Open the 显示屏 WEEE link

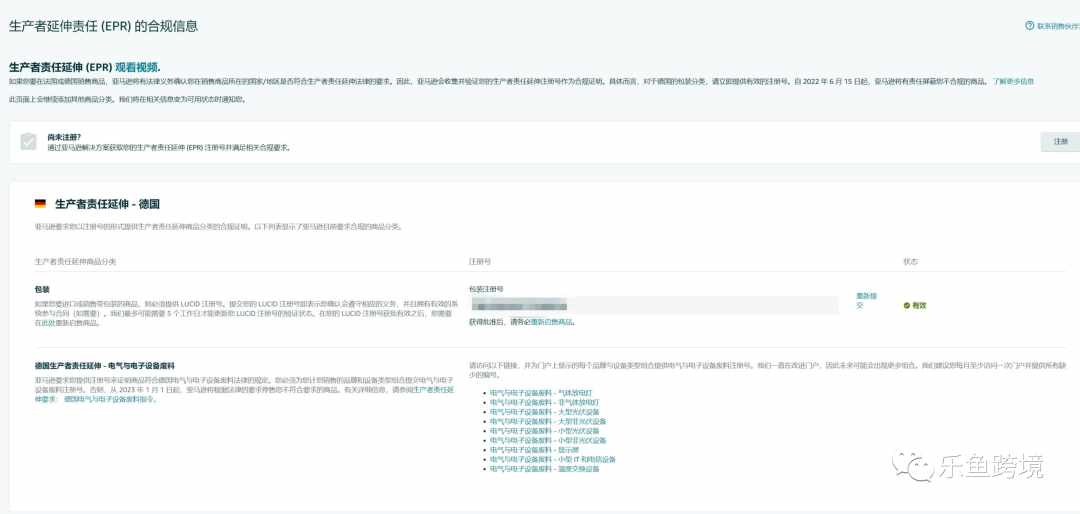[x=534, y=450]
